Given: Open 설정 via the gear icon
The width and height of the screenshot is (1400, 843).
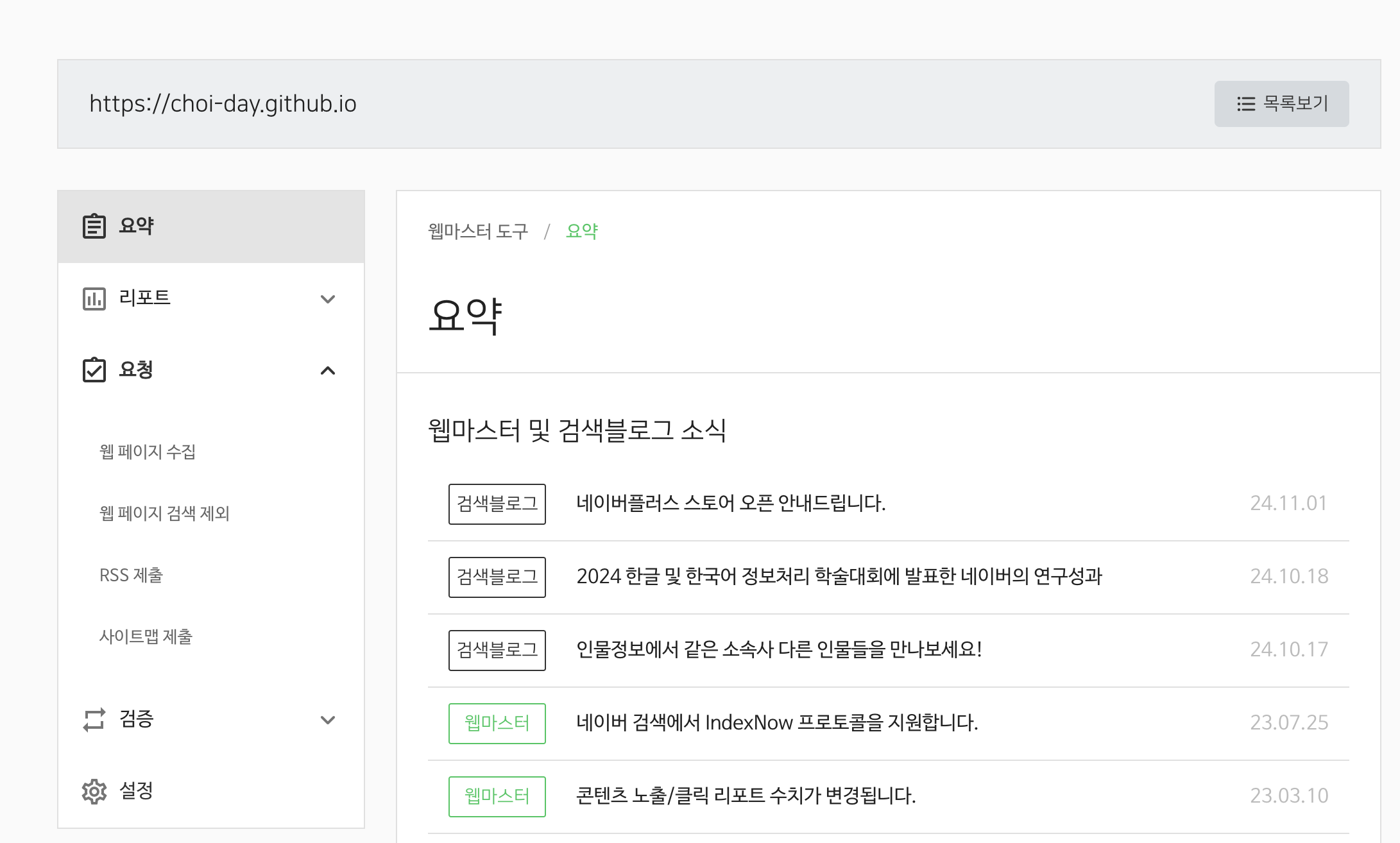Looking at the screenshot, I should 94,791.
